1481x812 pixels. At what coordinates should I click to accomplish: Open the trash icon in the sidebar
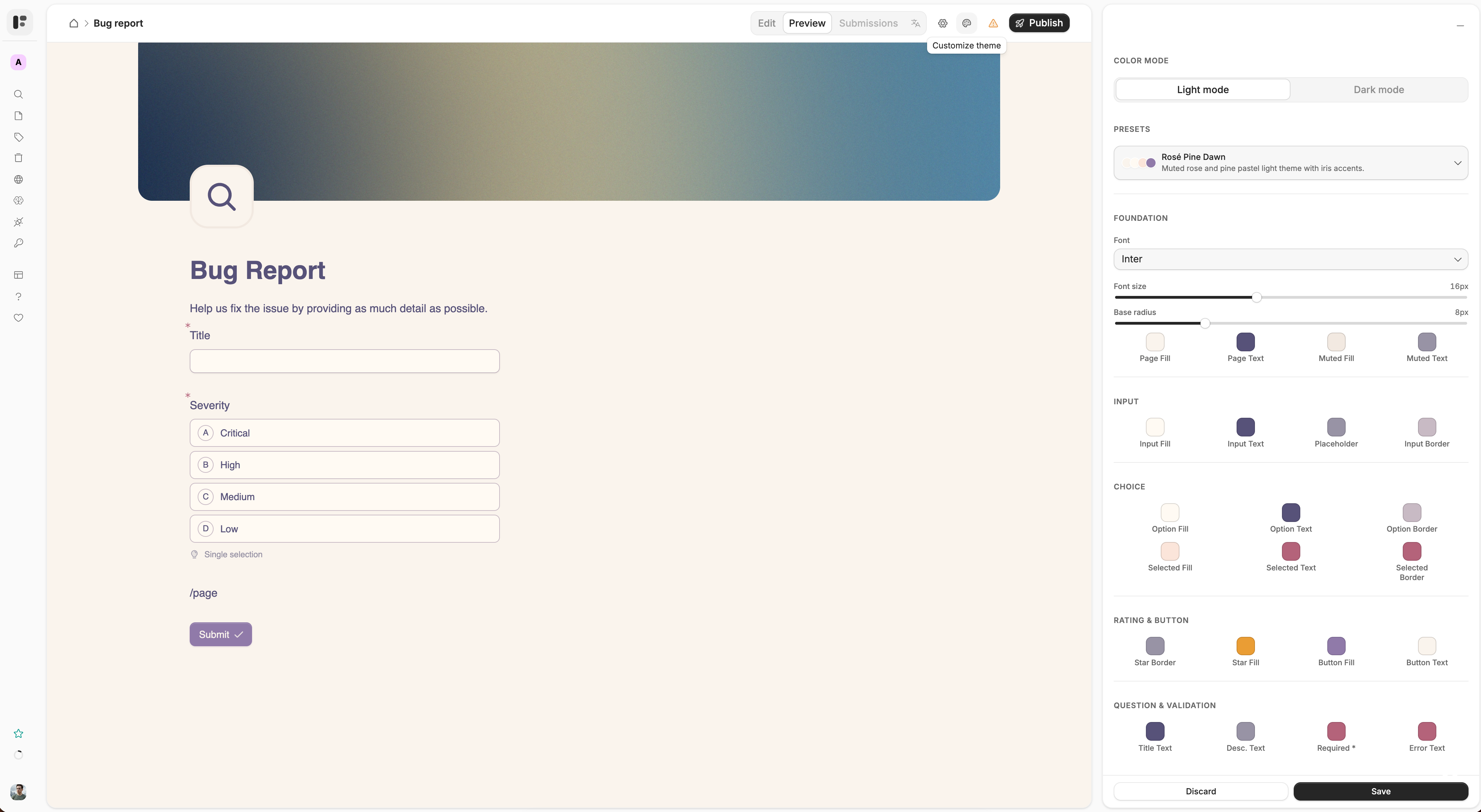click(x=18, y=158)
